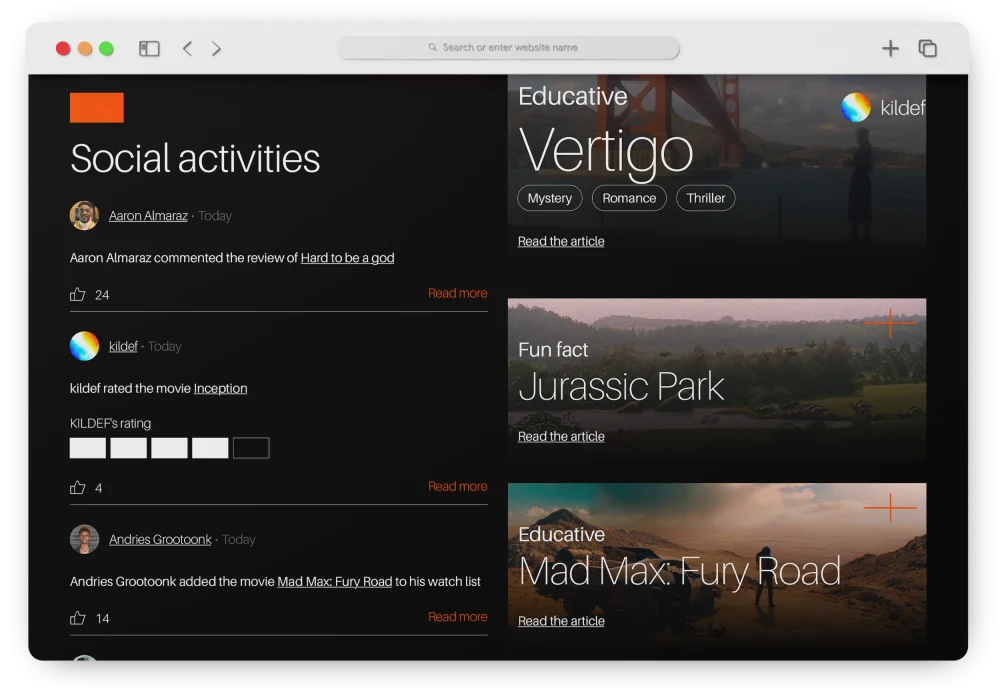Read more on Aaron Almaraz's activity
The width and height of the screenshot is (1000, 688).
tap(457, 293)
